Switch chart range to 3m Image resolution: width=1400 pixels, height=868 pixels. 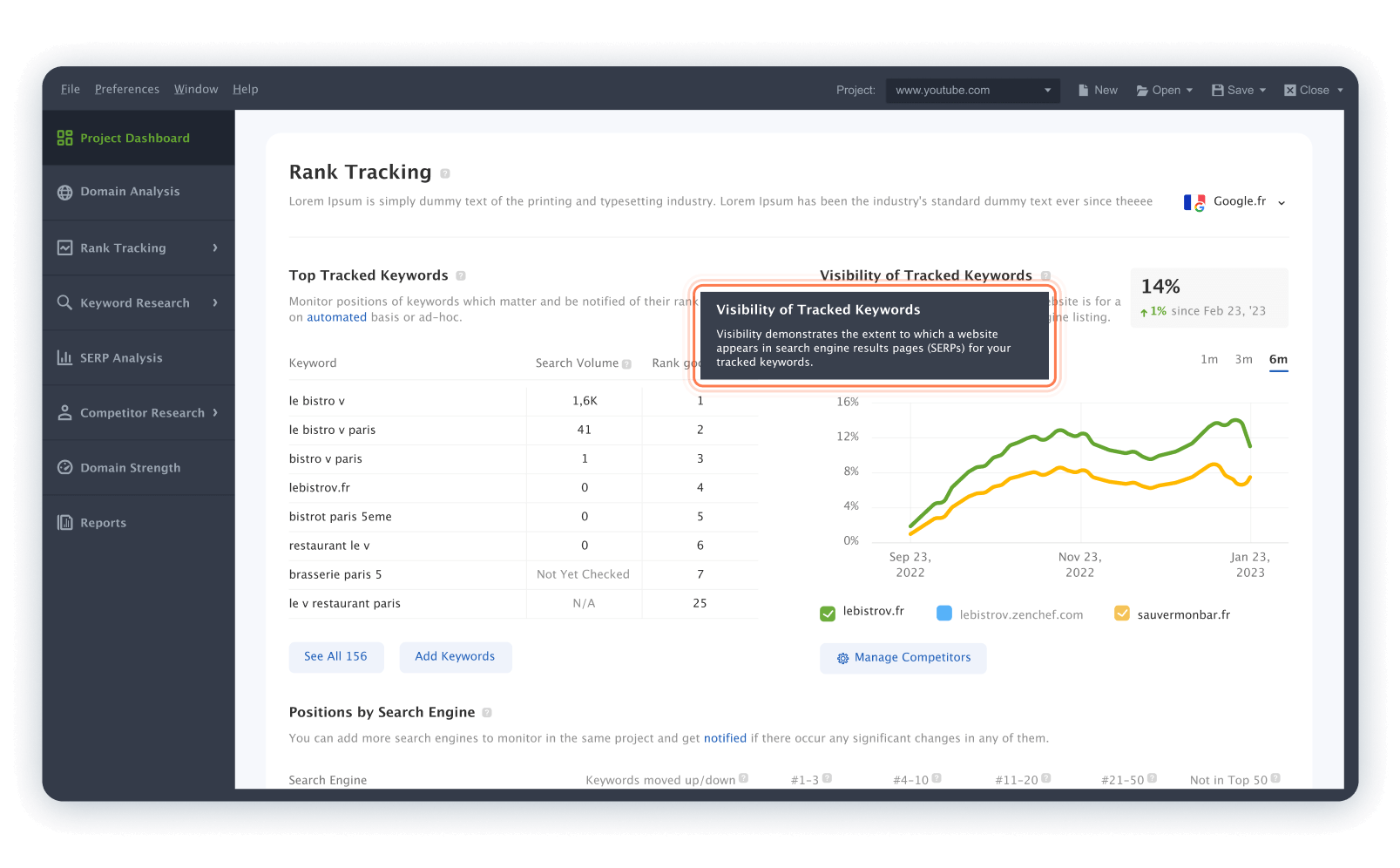point(1243,359)
